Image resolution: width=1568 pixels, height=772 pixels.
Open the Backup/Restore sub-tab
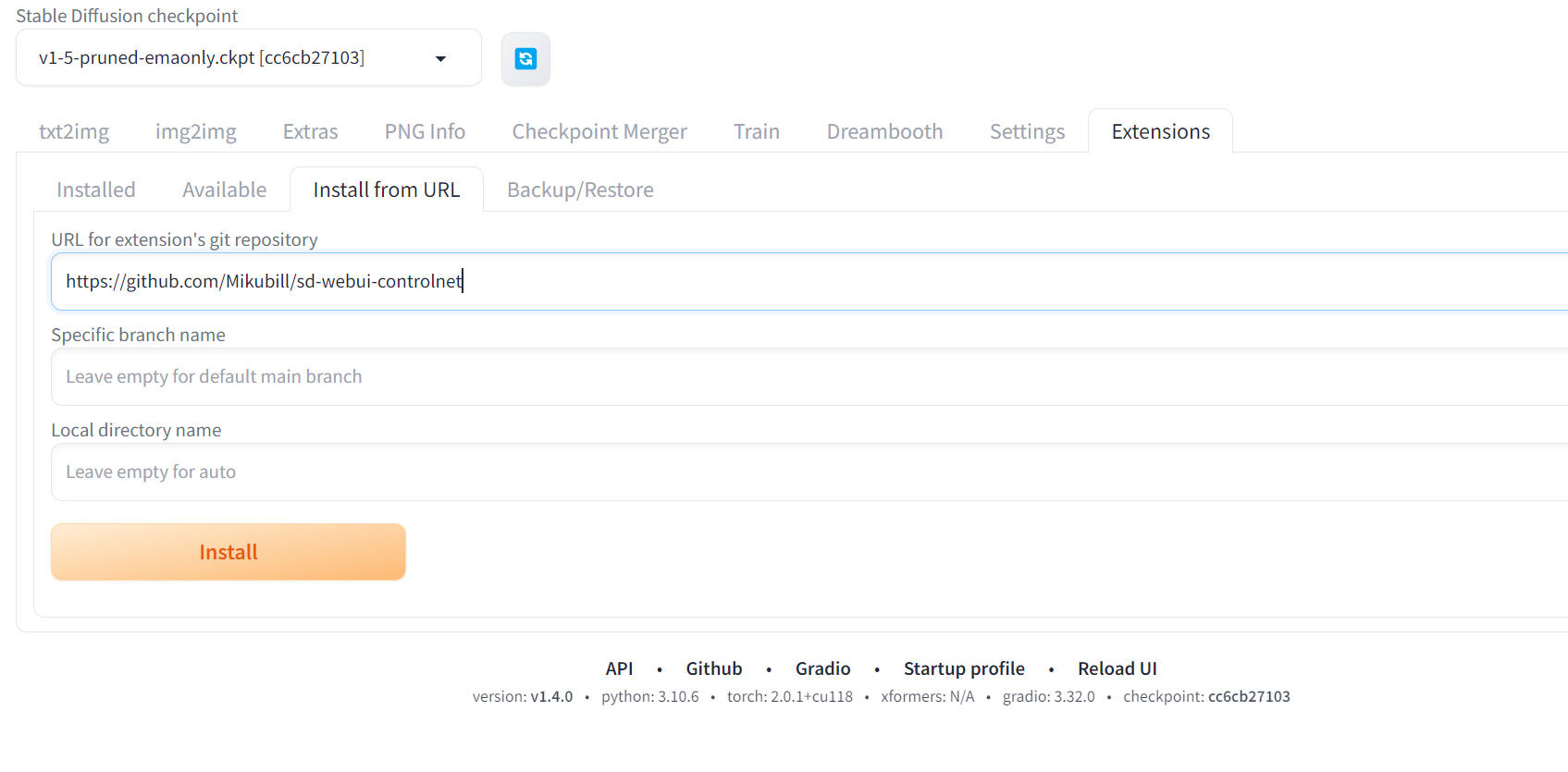[x=580, y=190]
